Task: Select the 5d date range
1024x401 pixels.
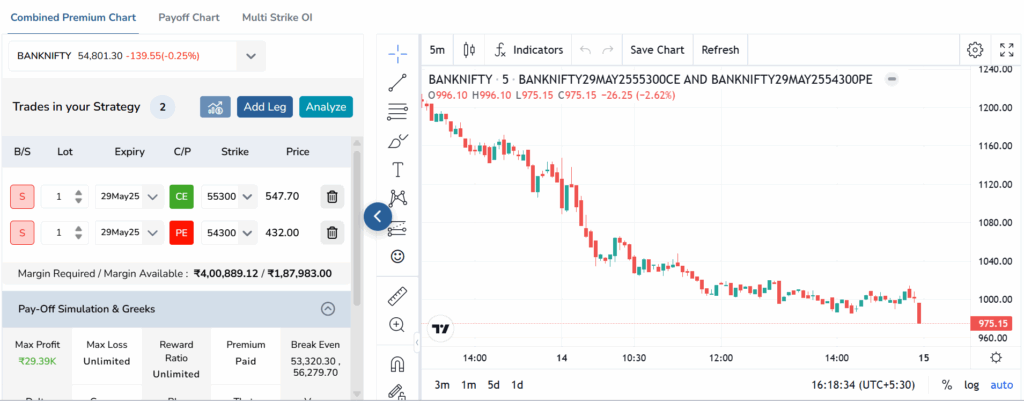Action: pos(493,385)
